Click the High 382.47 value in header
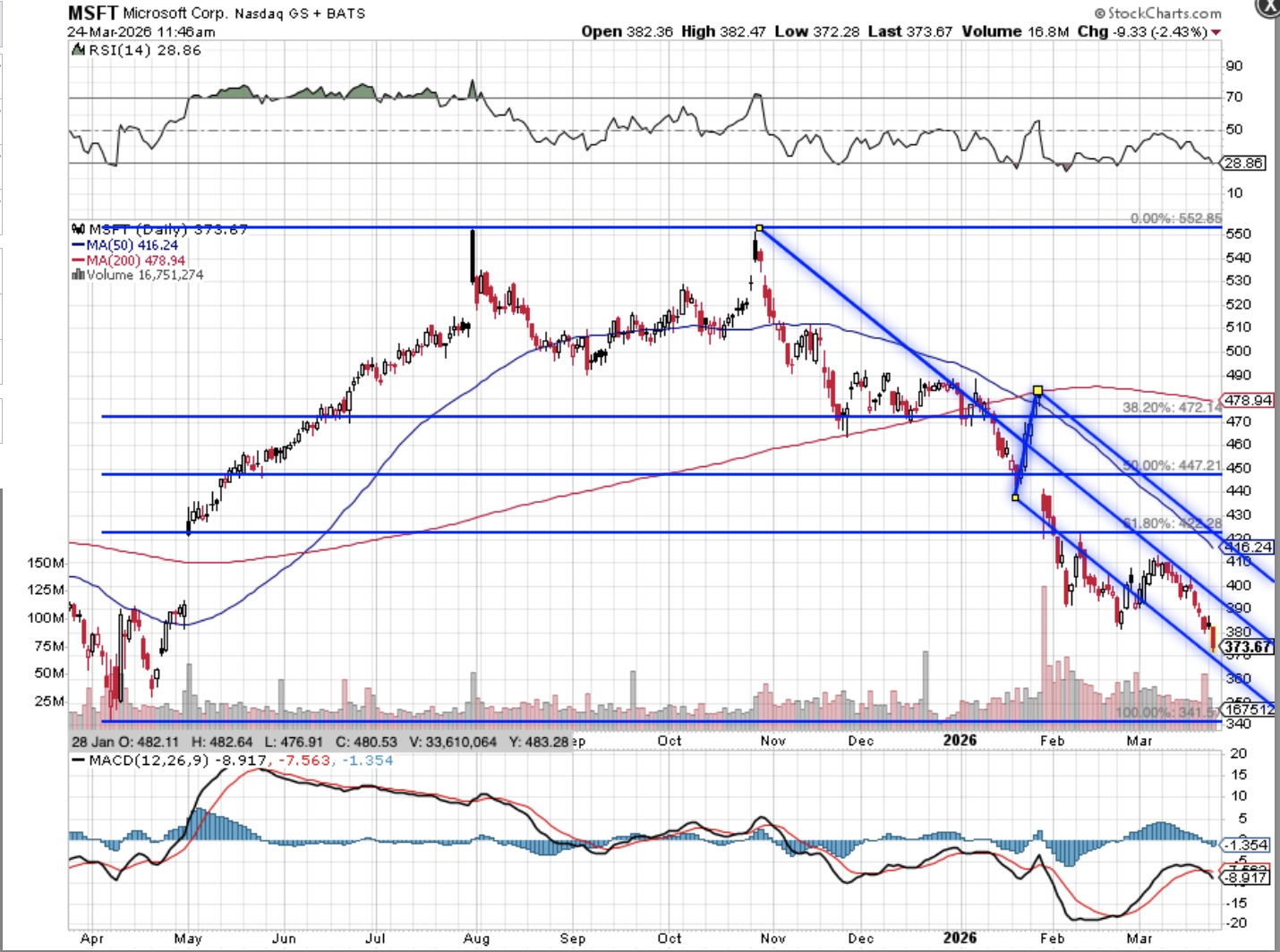Image resolution: width=1280 pixels, height=952 pixels. coord(723,31)
